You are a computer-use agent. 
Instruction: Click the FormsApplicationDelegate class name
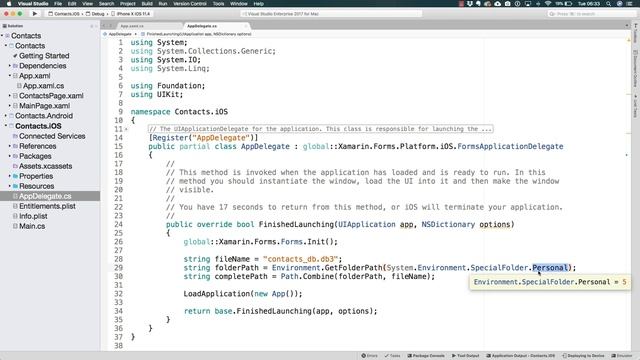click(x=510, y=147)
